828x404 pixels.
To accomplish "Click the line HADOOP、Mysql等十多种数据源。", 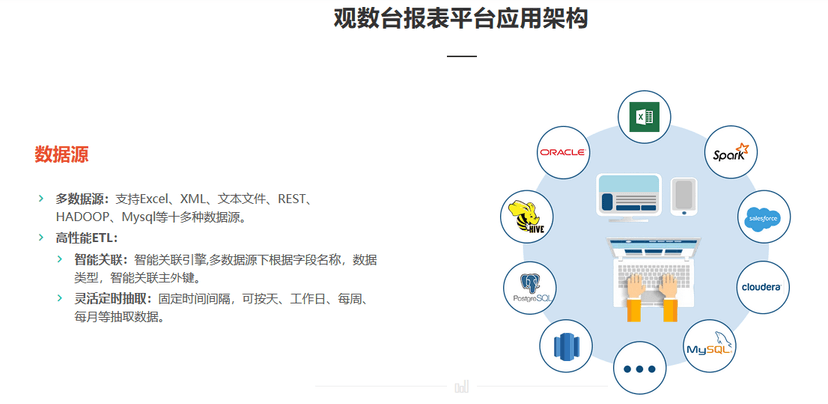I will [151, 217].
